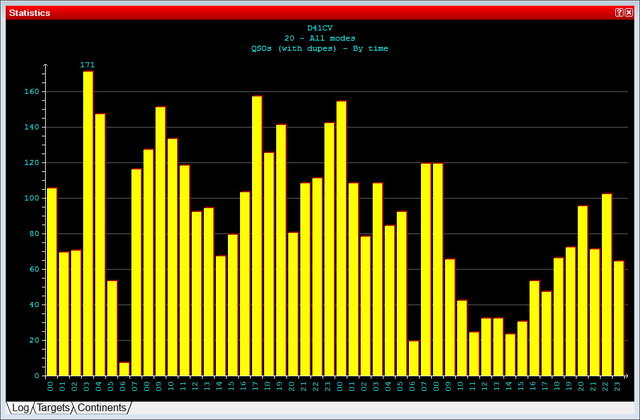Close the Statistics window
Viewport: 640px width, 420px height.
click(x=629, y=12)
